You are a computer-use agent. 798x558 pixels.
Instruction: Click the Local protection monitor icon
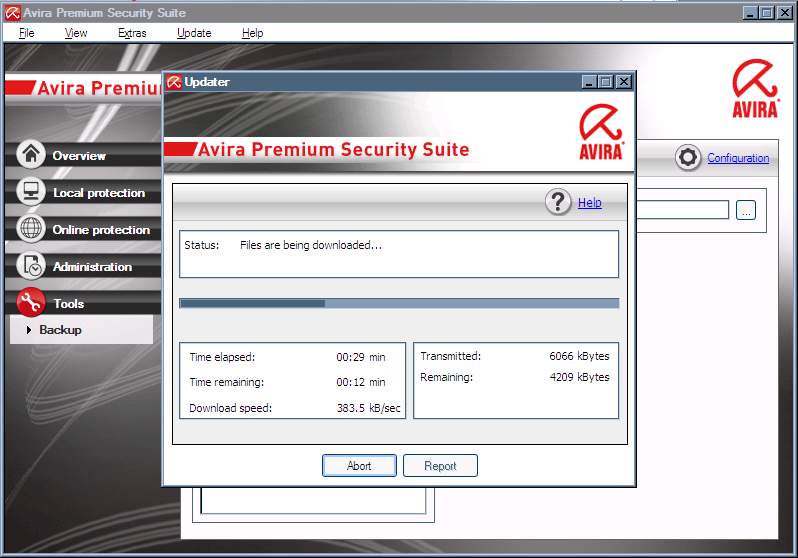pos(32,191)
